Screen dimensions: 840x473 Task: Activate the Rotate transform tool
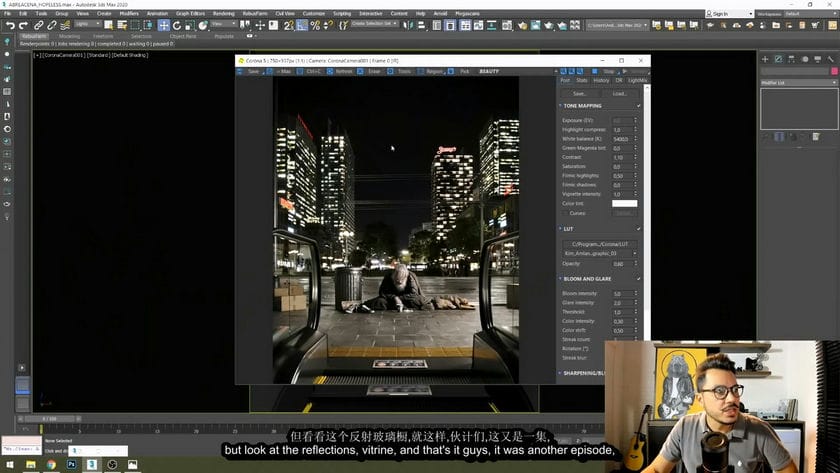coord(176,25)
